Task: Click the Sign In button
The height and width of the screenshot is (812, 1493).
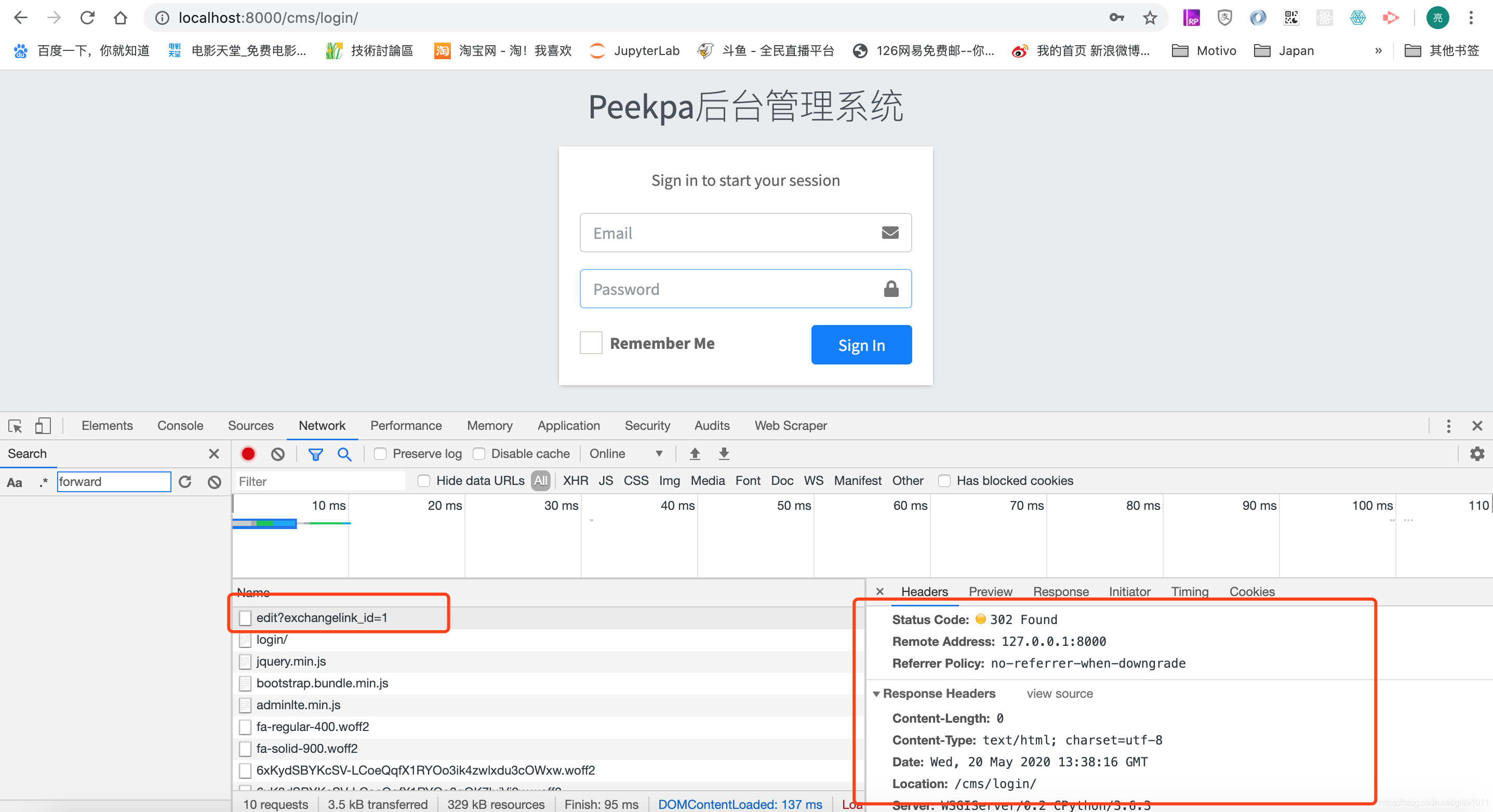Action: [x=861, y=345]
